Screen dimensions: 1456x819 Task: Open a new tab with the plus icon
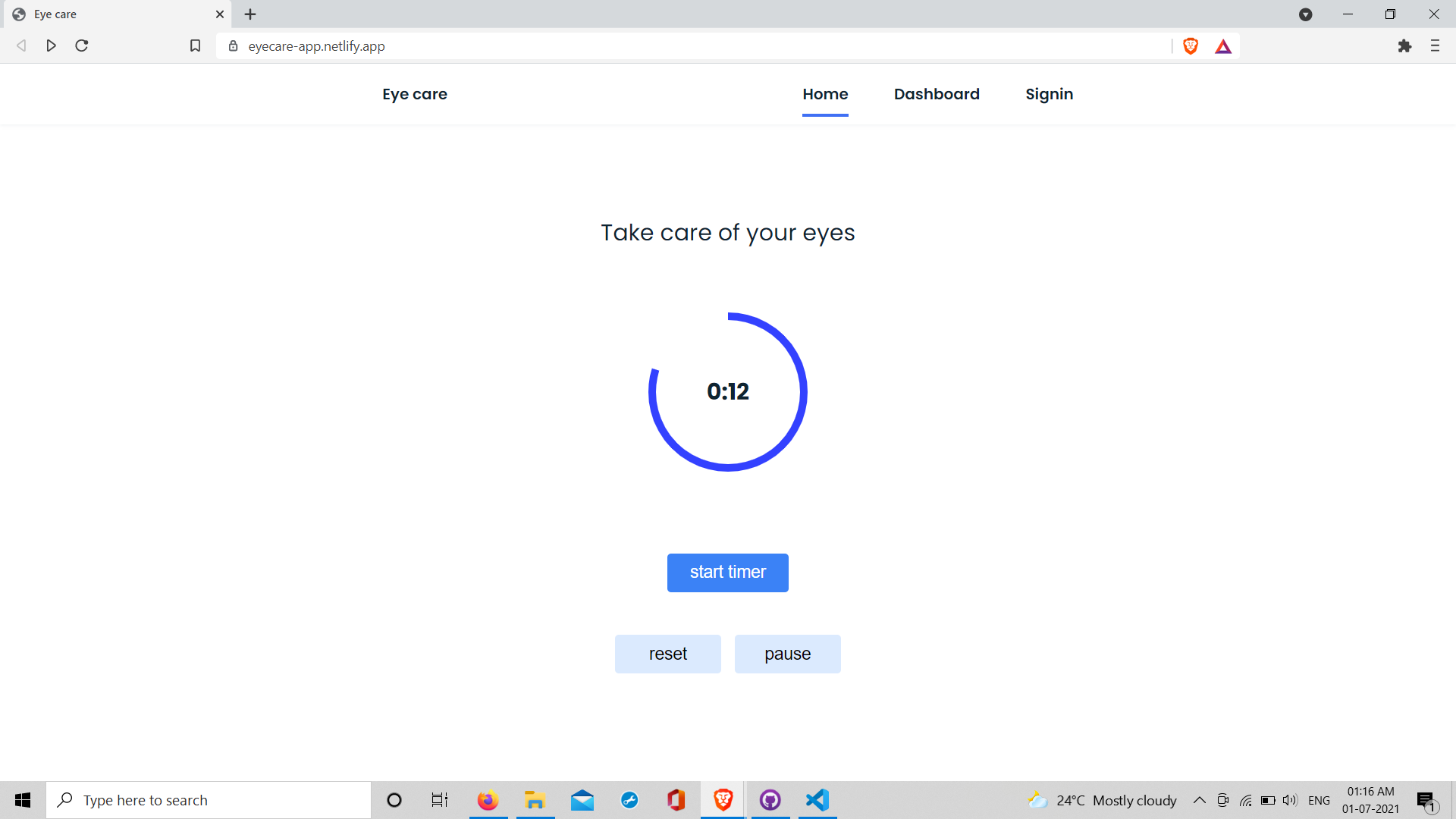(250, 14)
